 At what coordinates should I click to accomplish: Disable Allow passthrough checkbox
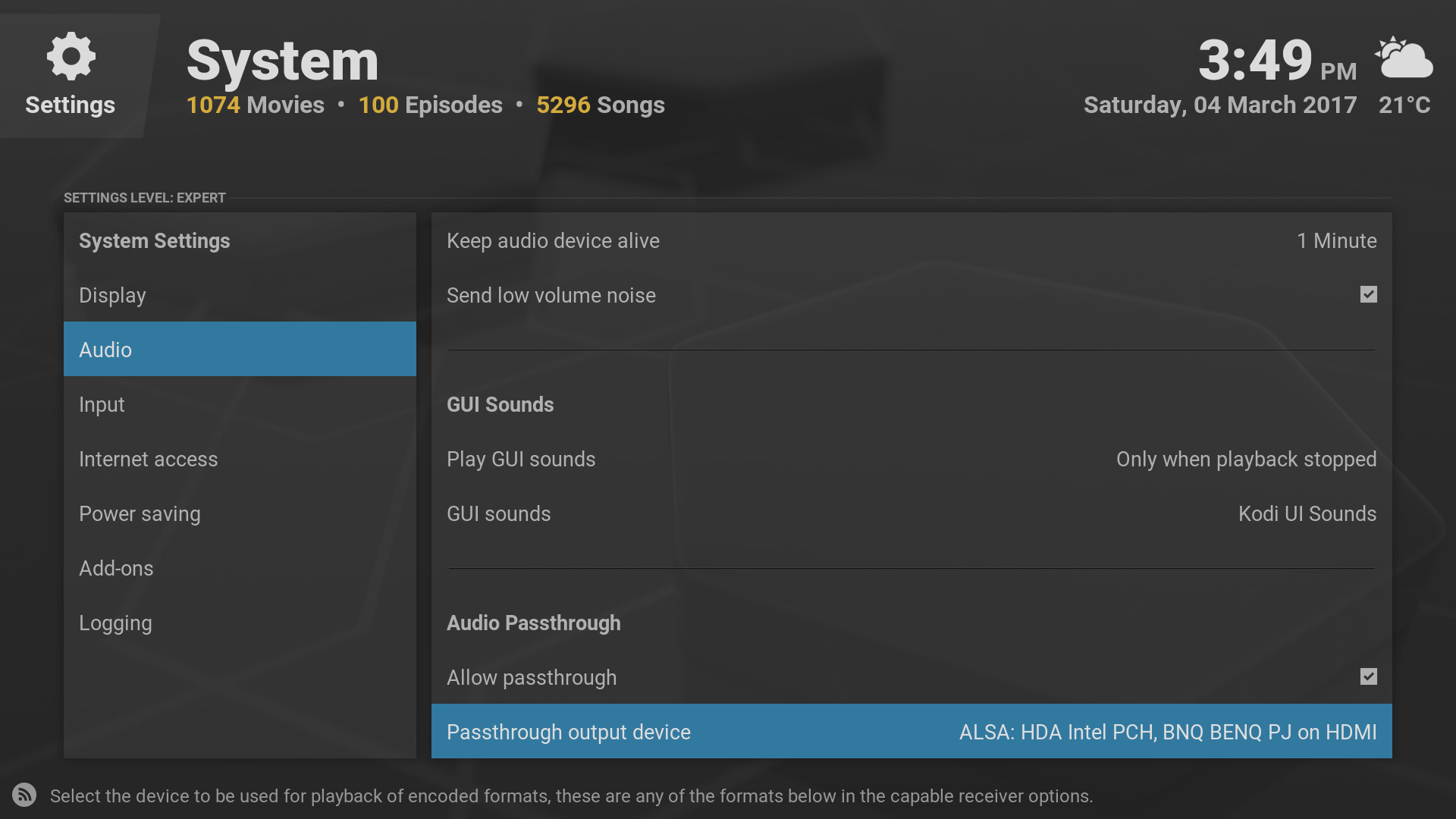(x=1368, y=676)
